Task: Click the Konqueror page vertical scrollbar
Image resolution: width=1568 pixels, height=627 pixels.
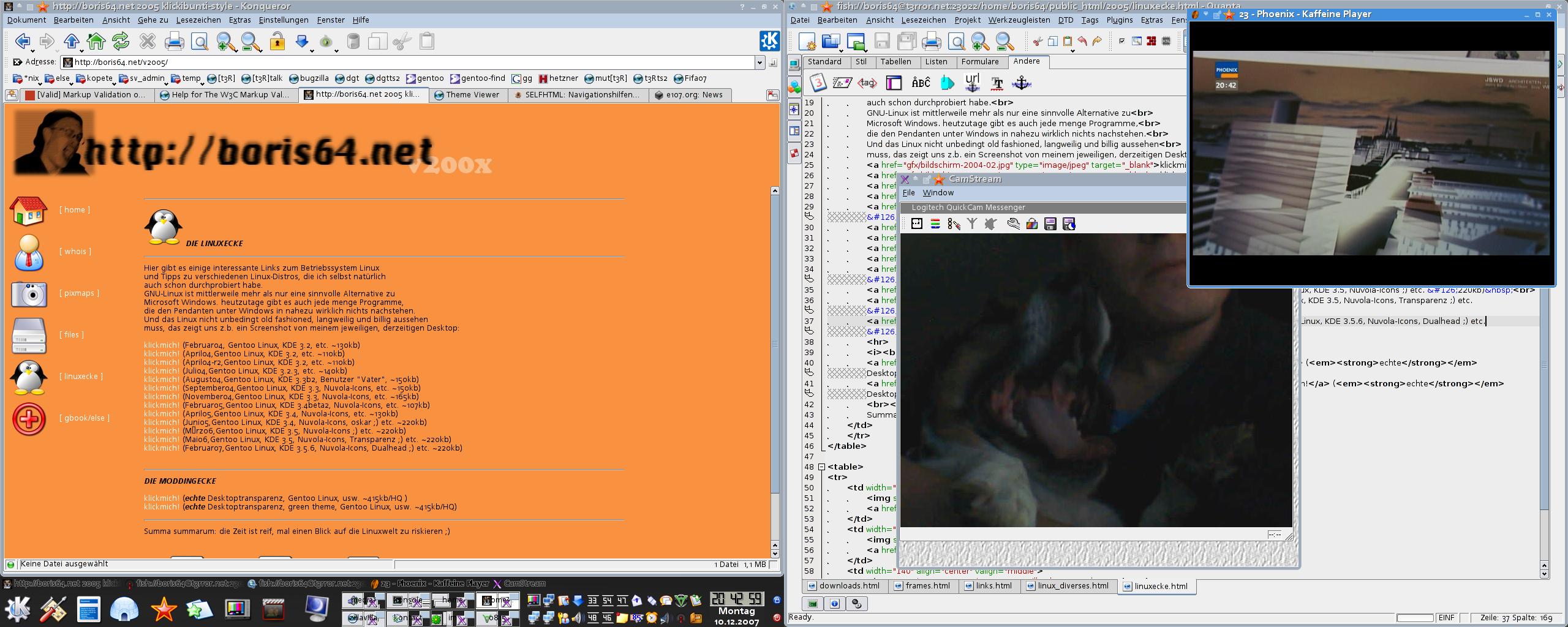Action: (775, 367)
